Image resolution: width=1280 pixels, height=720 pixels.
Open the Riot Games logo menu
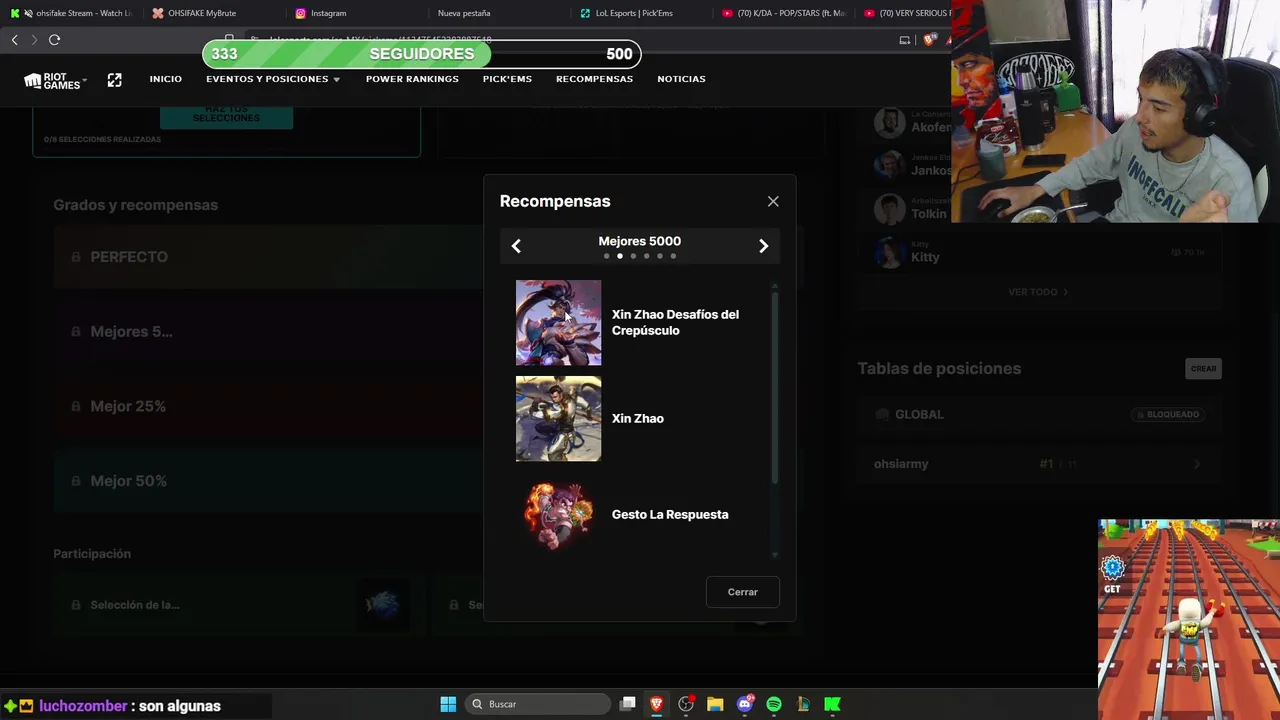pyautogui.click(x=55, y=80)
